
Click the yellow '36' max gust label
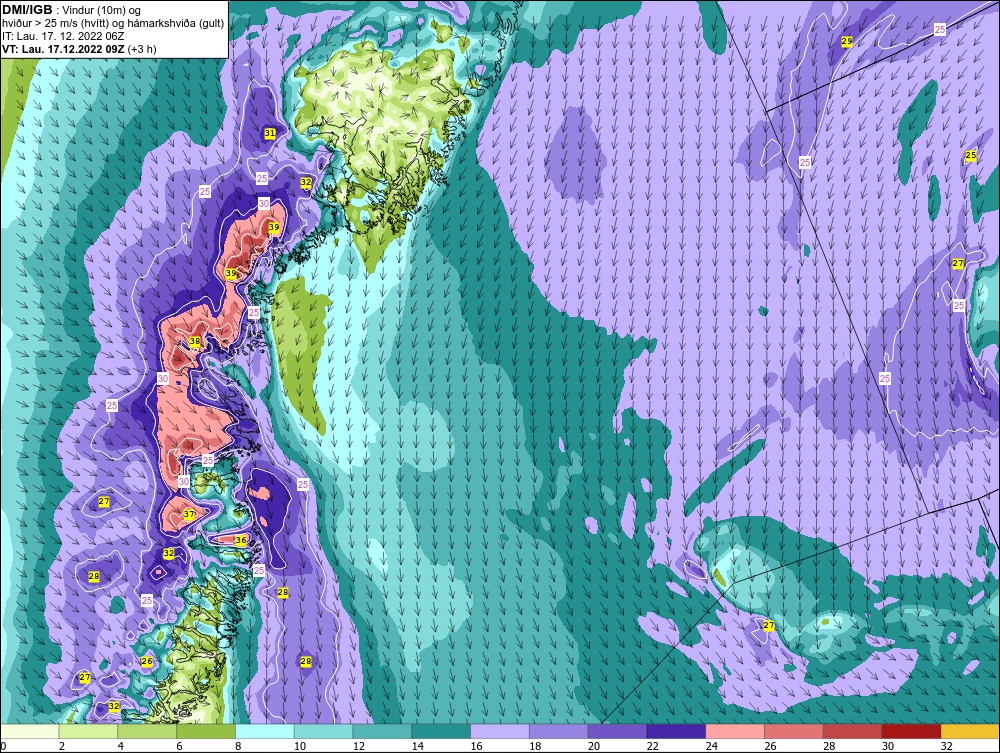pyautogui.click(x=240, y=541)
